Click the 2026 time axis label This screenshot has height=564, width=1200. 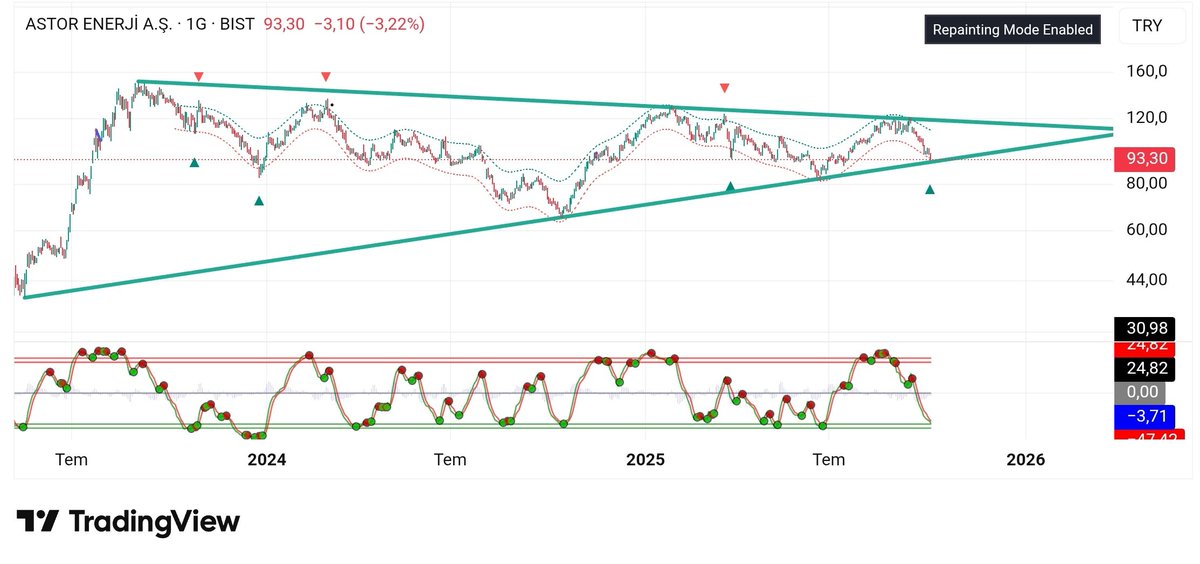[x=1026, y=459]
